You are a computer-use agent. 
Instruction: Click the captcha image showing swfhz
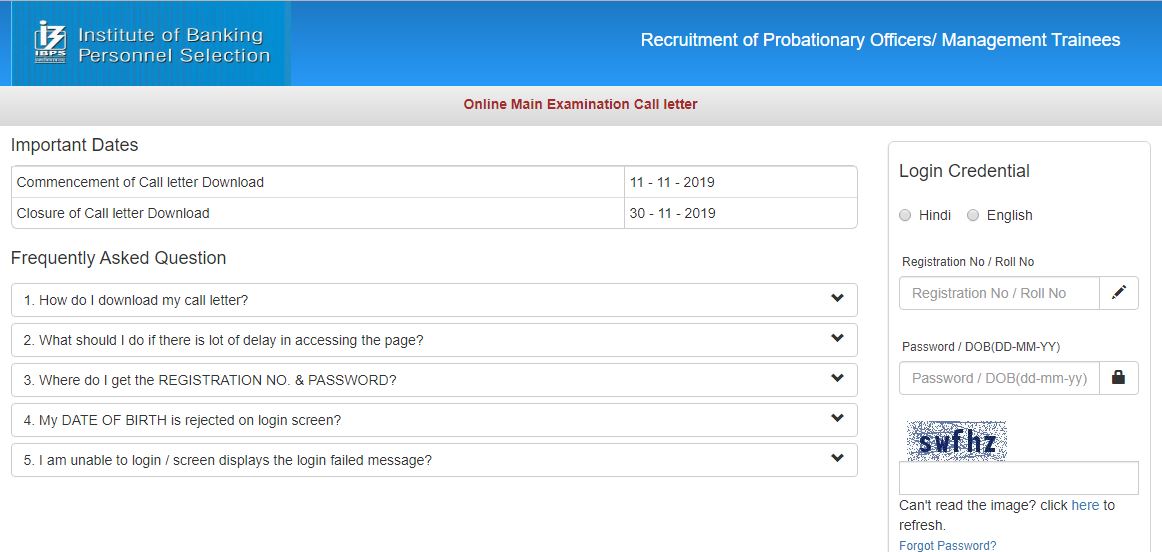click(x=956, y=441)
